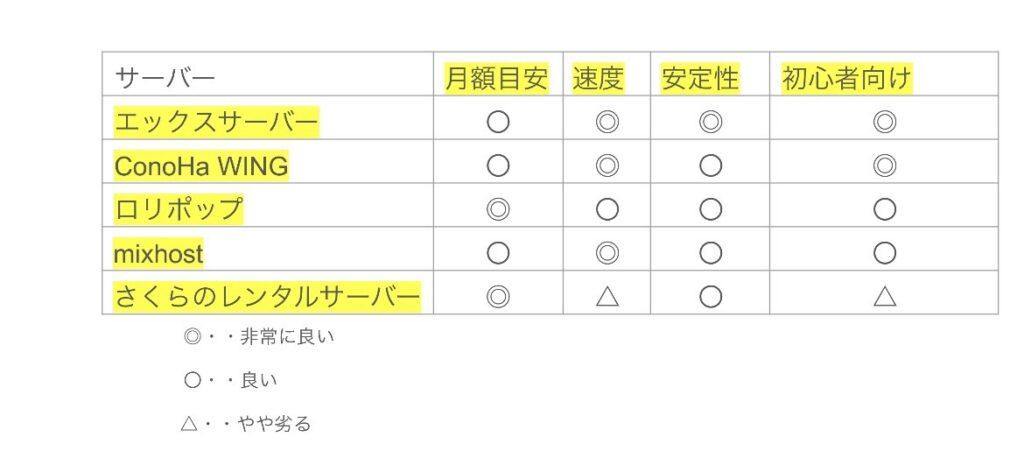Viewport: 1024px width, 451px height.
Task: Select the ロリポップ row label
Action: point(179,210)
